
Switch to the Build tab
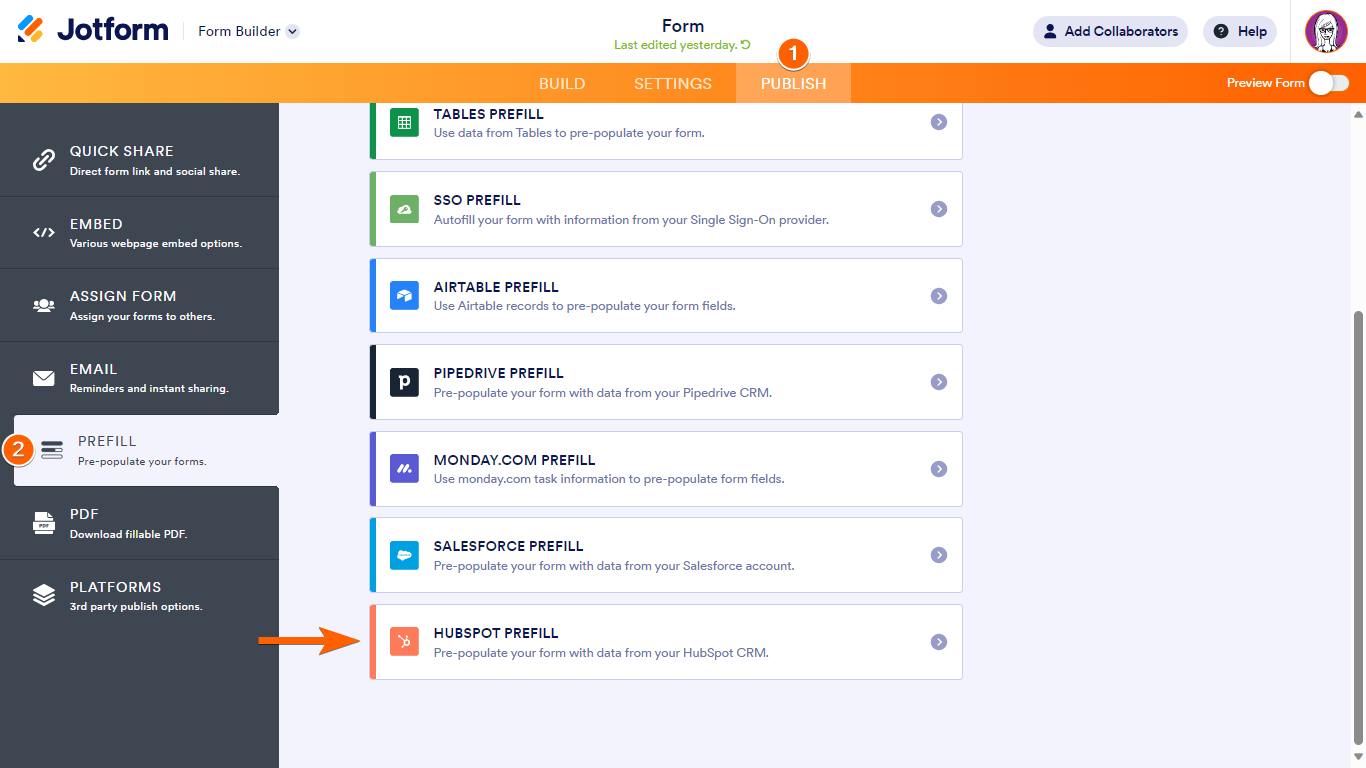pyautogui.click(x=562, y=84)
